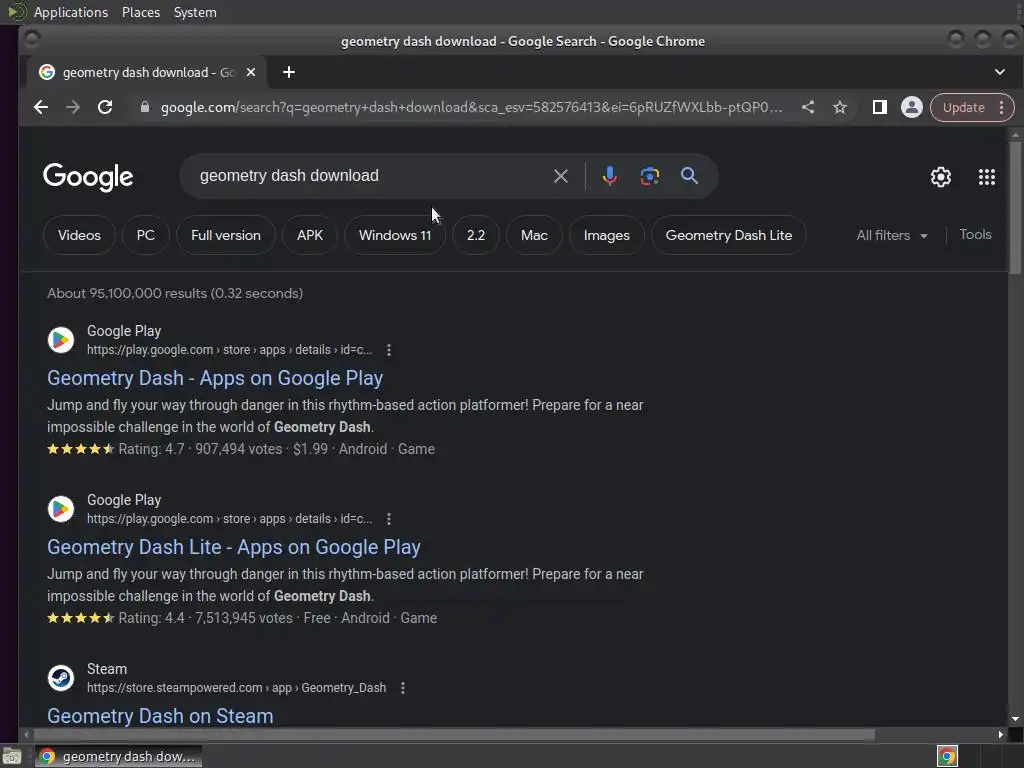Expand the All filters dropdown
This screenshot has width=1024, height=768.
[892, 235]
